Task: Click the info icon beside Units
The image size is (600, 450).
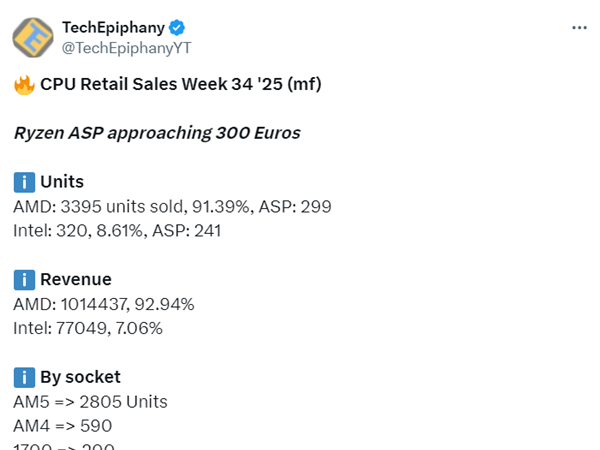Action: (x=24, y=182)
